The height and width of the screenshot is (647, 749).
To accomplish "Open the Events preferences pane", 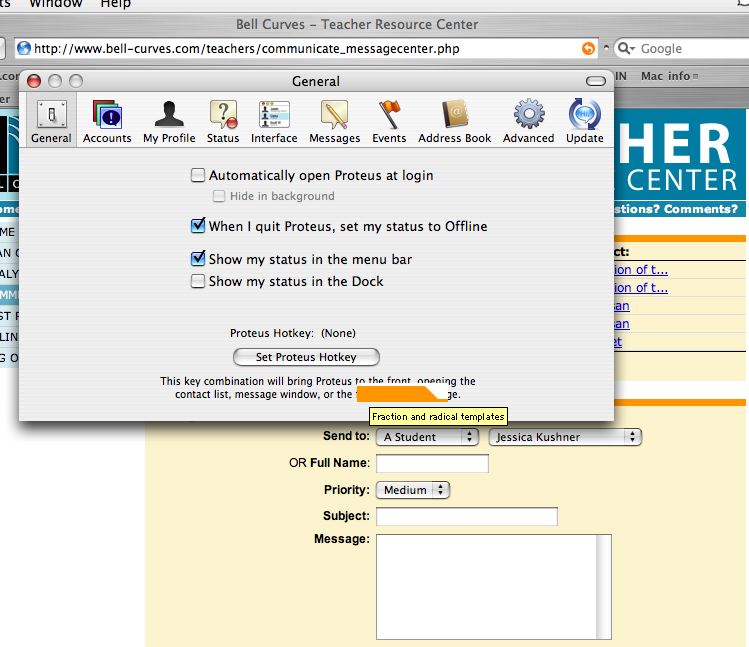I will pos(389,121).
